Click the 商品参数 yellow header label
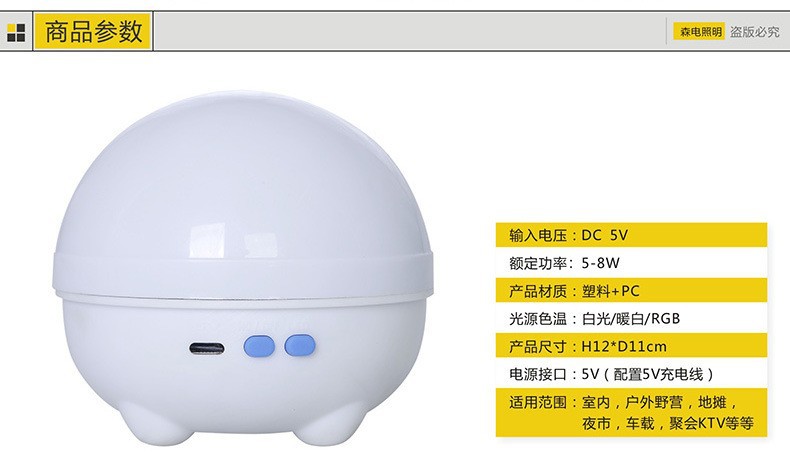 [93, 31]
